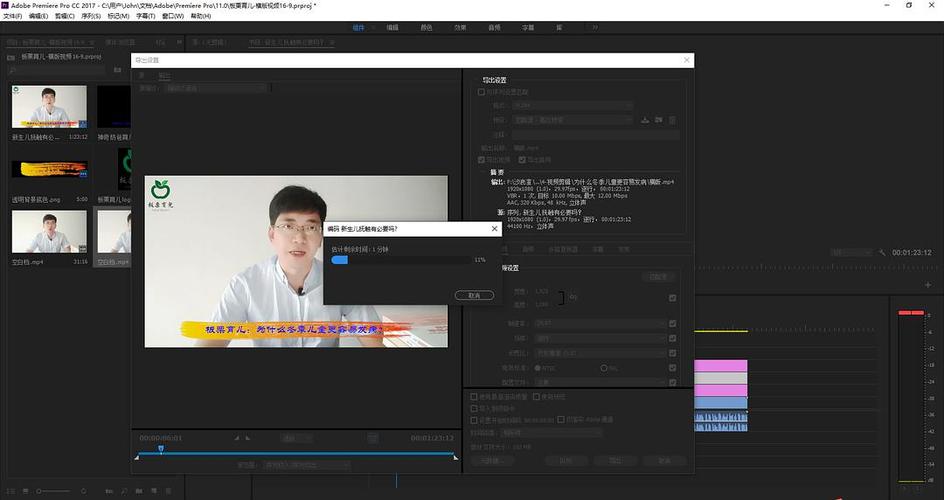The height and width of the screenshot is (500, 944).
Task: Click the find magnifier in project panel
Action: click(124, 491)
